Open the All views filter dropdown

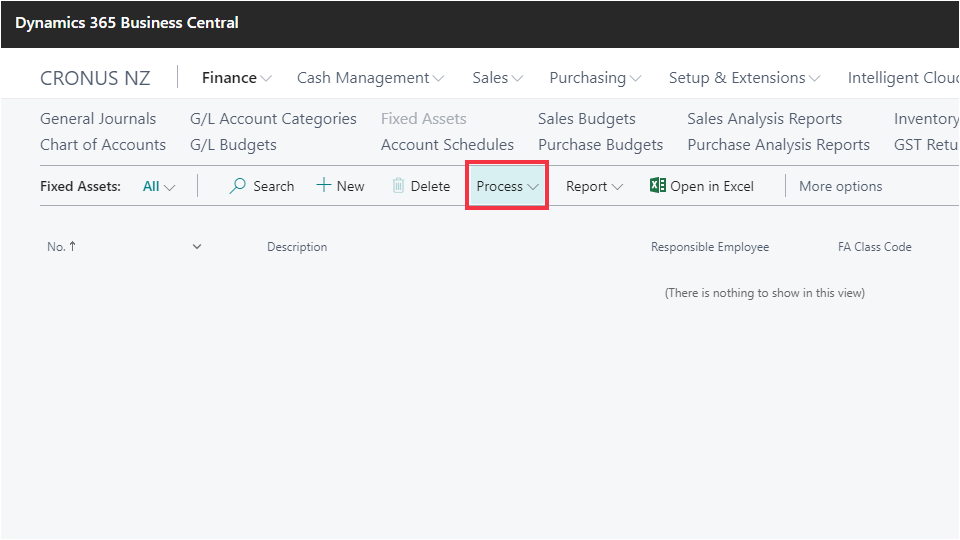point(159,186)
